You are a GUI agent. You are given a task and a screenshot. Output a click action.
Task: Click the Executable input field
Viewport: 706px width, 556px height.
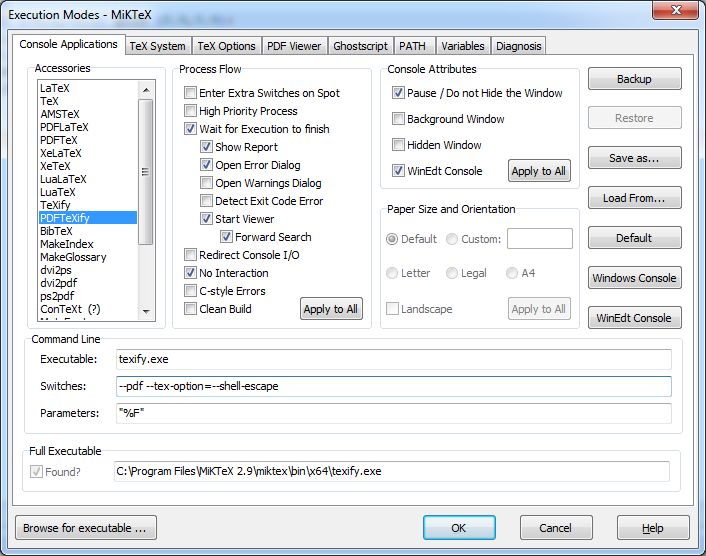(394, 359)
